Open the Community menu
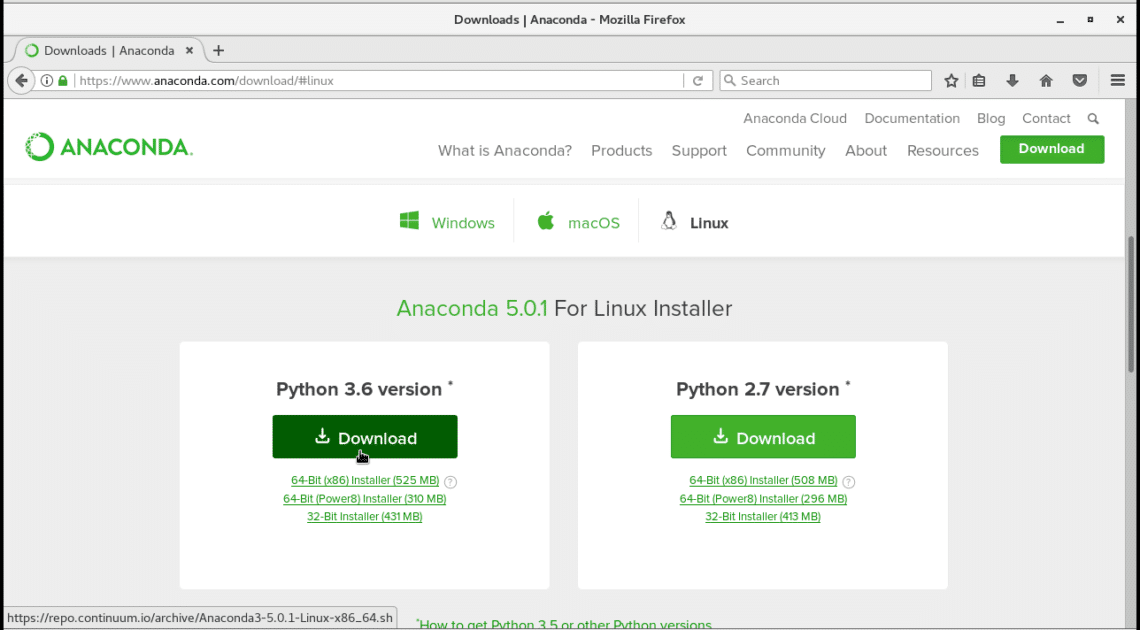The width and height of the screenshot is (1140, 630). (x=785, y=150)
